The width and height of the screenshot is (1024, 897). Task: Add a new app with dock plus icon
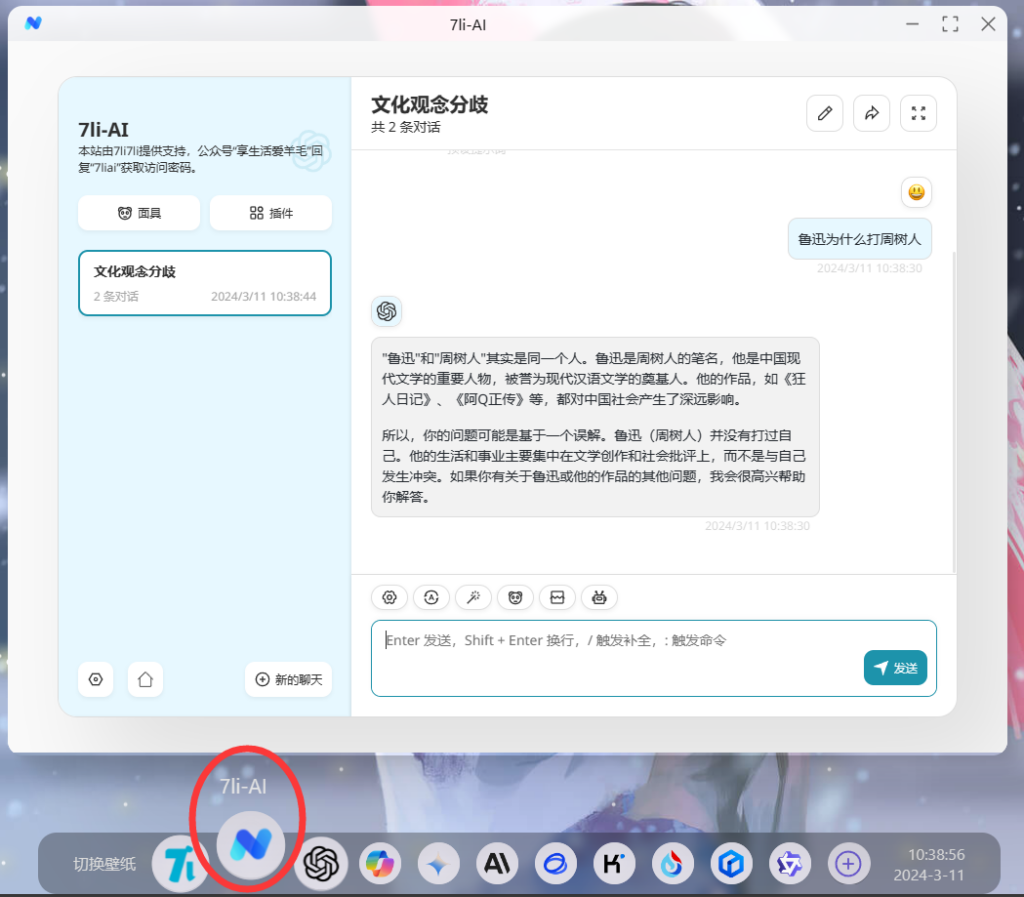848,864
